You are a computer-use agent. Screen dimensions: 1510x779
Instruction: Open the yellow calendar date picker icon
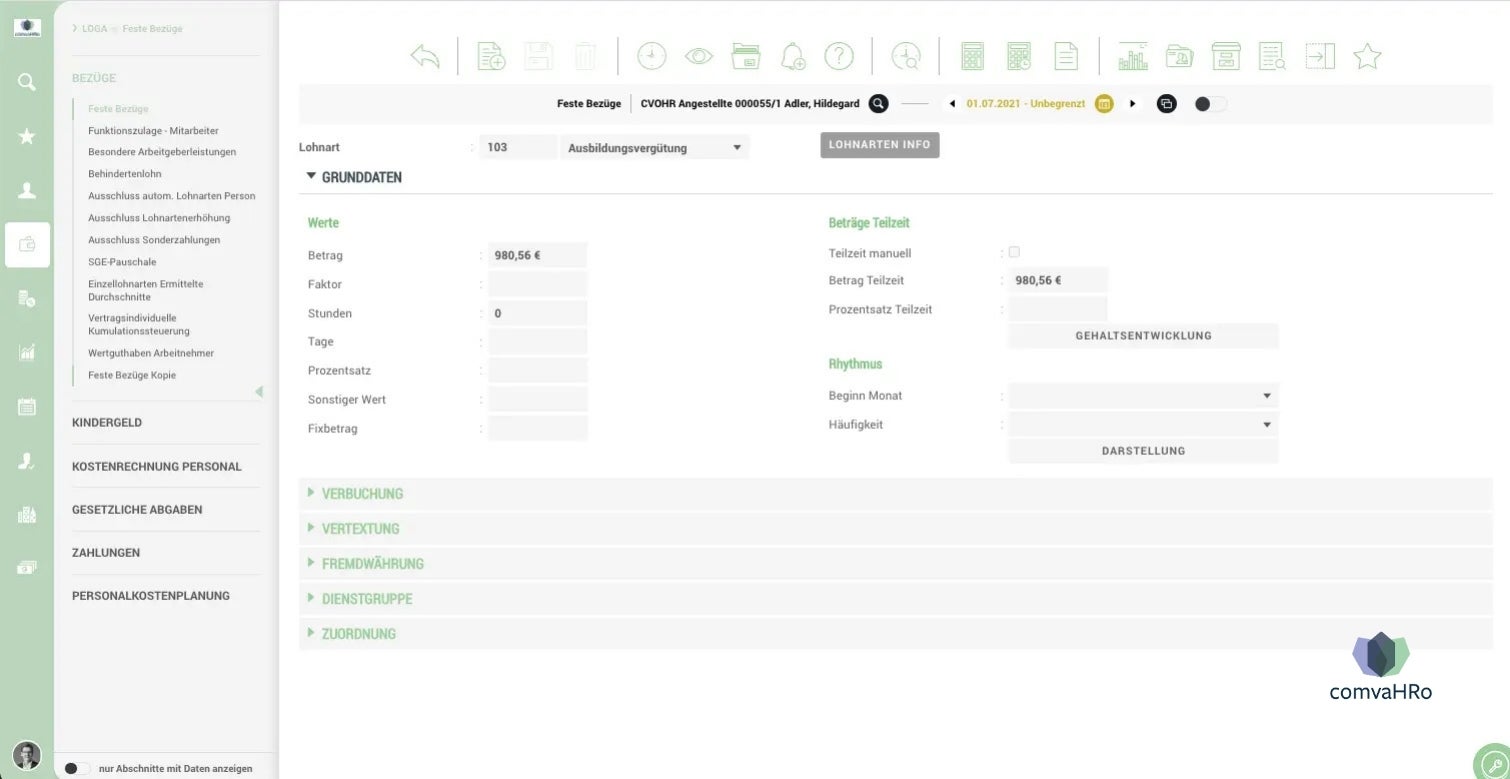point(1104,103)
